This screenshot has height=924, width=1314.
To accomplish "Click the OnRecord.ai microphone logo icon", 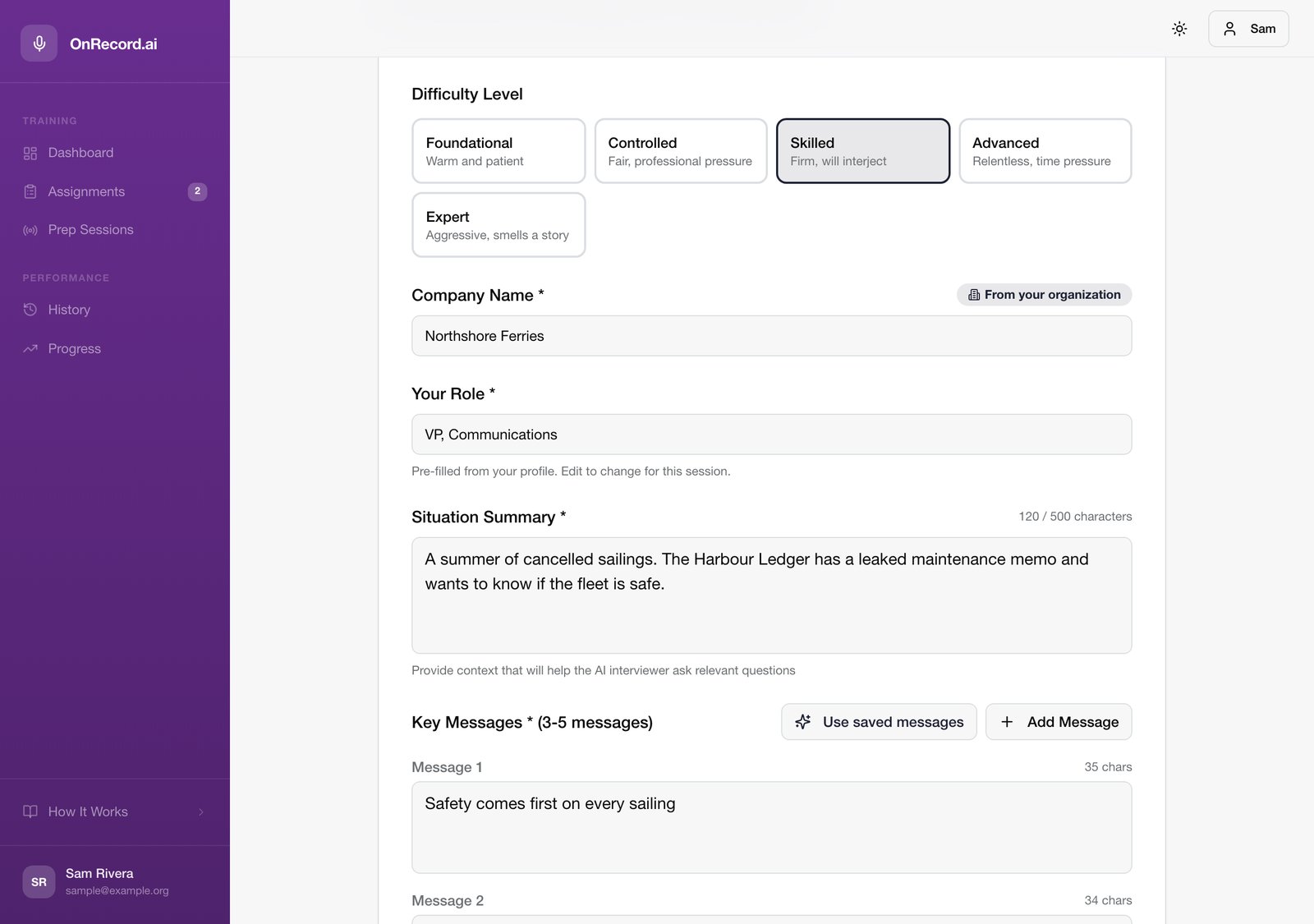I will 39,44.
